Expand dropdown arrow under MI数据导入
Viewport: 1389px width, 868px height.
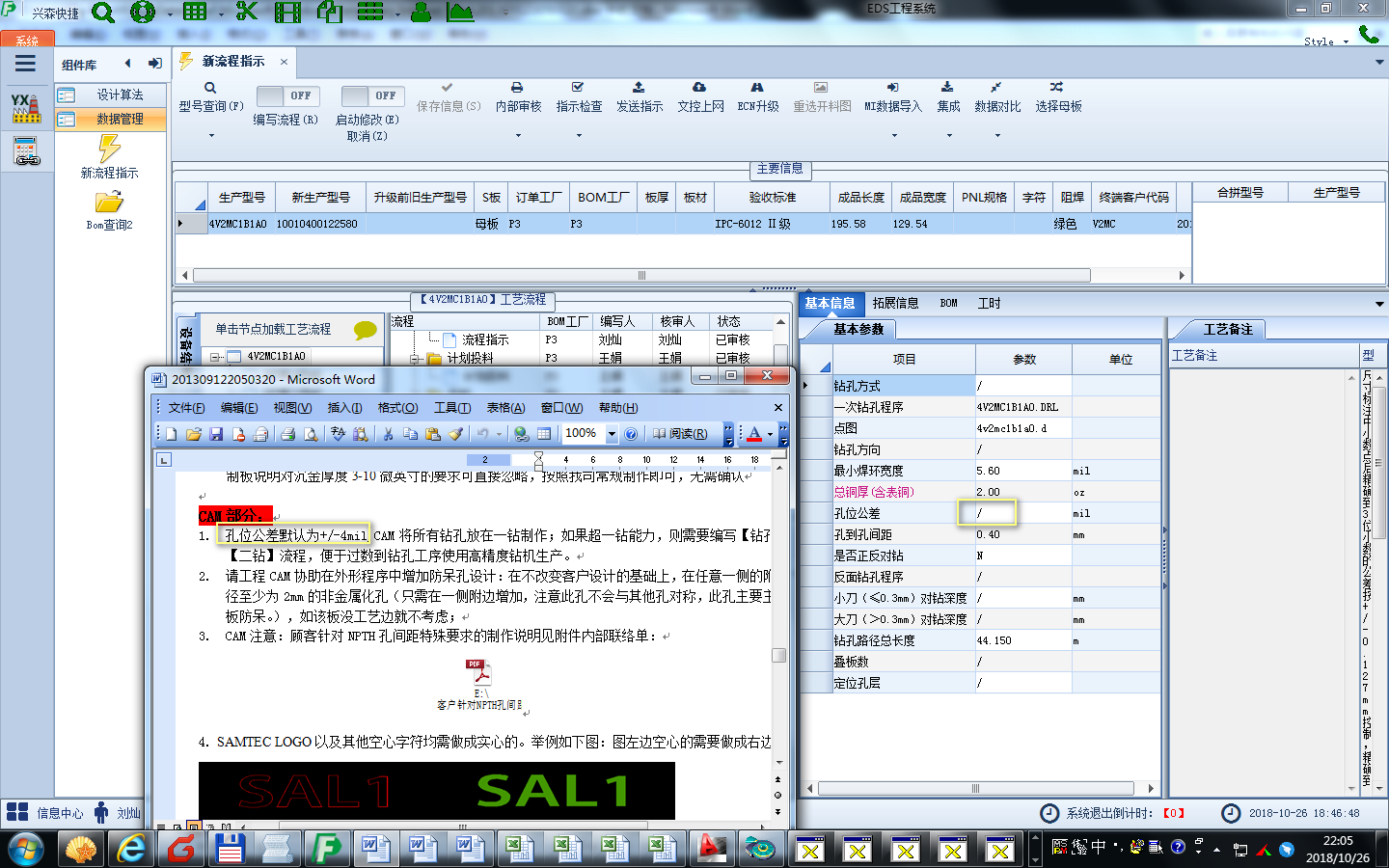894,135
